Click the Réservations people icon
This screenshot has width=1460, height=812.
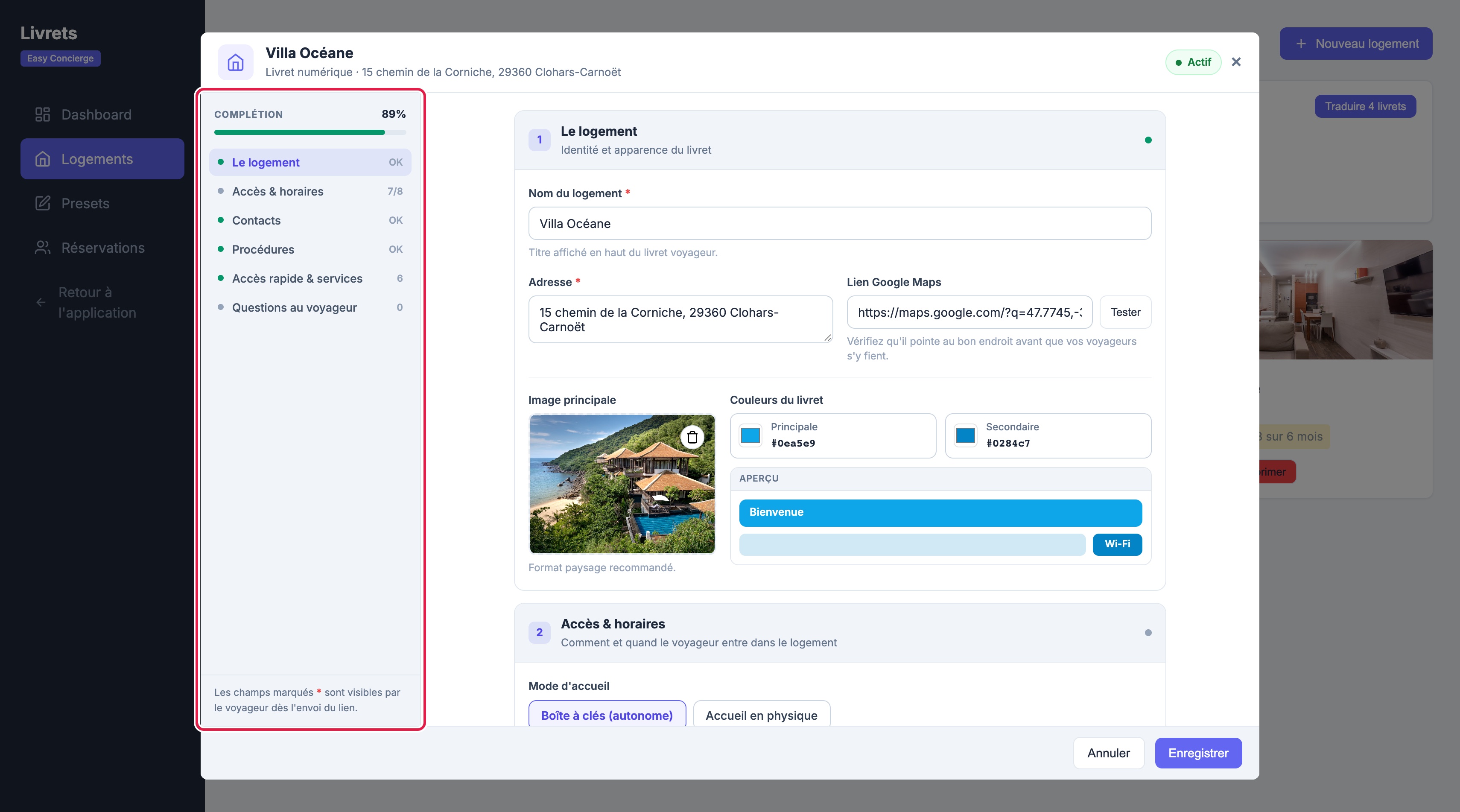pyautogui.click(x=43, y=248)
